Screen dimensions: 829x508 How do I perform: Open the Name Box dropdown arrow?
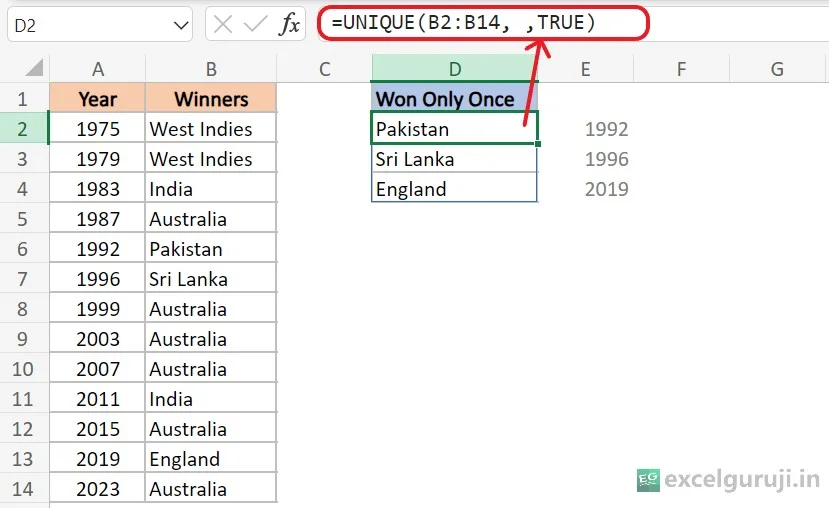pos(181,25)
